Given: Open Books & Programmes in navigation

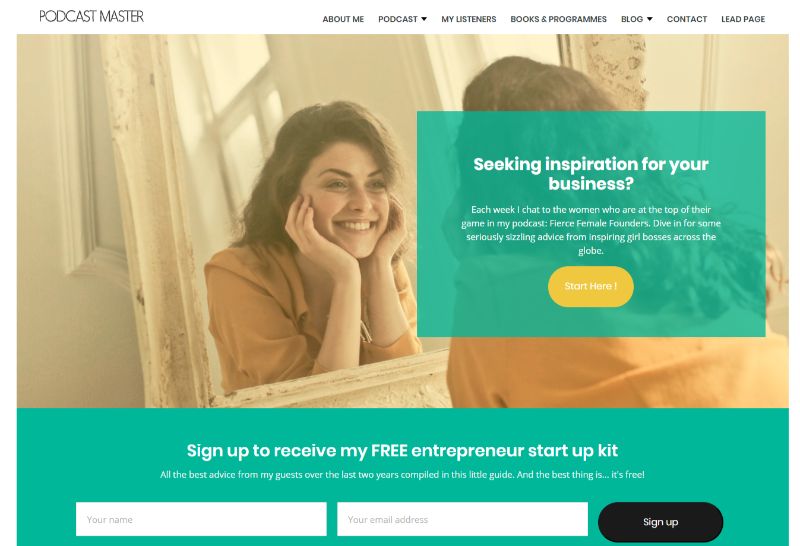Looking at the screenshot, I should [x=558, y=19].
